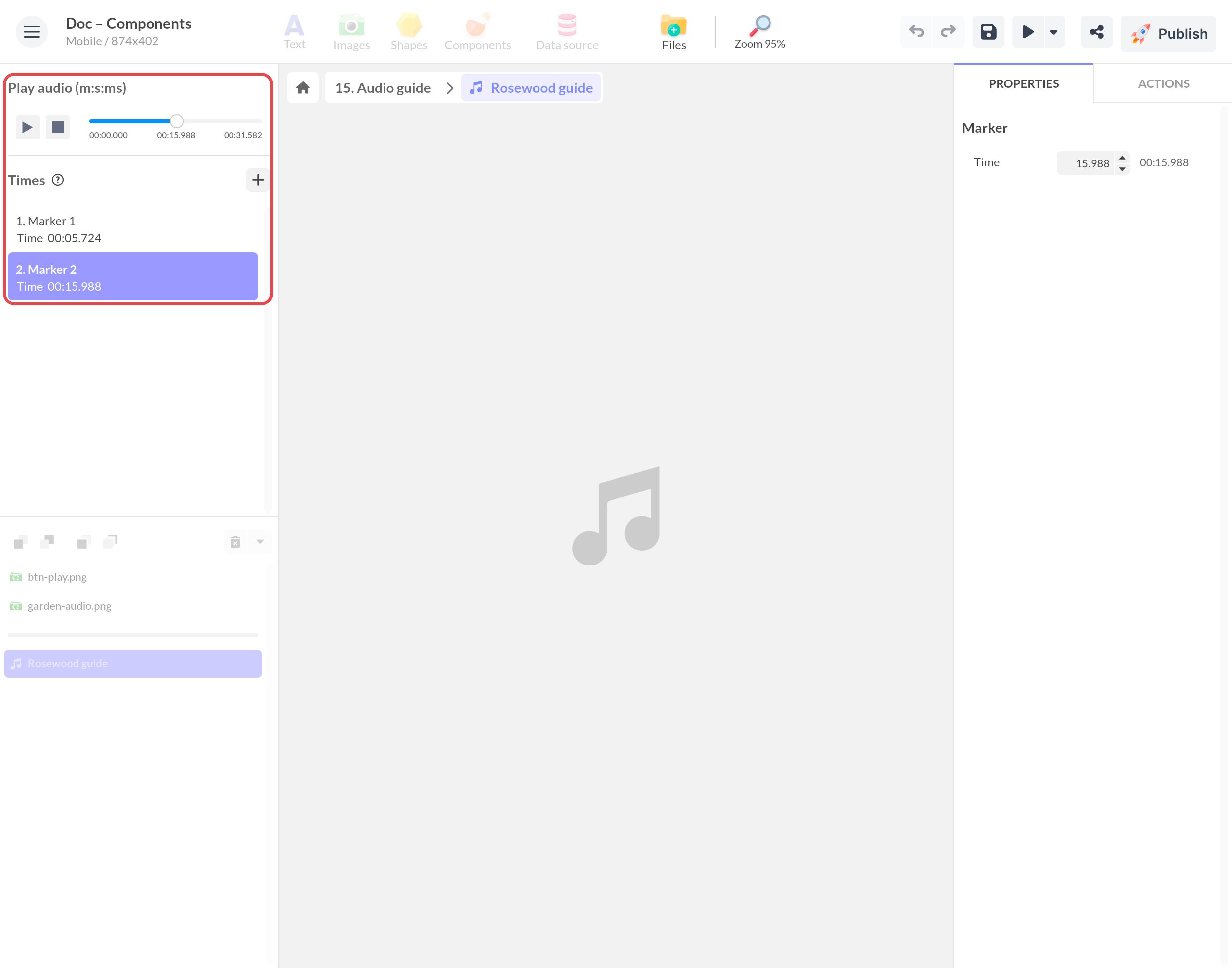The width and height of the screenshot is (1232, 968).
Task: Click the delete layer trash icon
Action: (235, 542)
